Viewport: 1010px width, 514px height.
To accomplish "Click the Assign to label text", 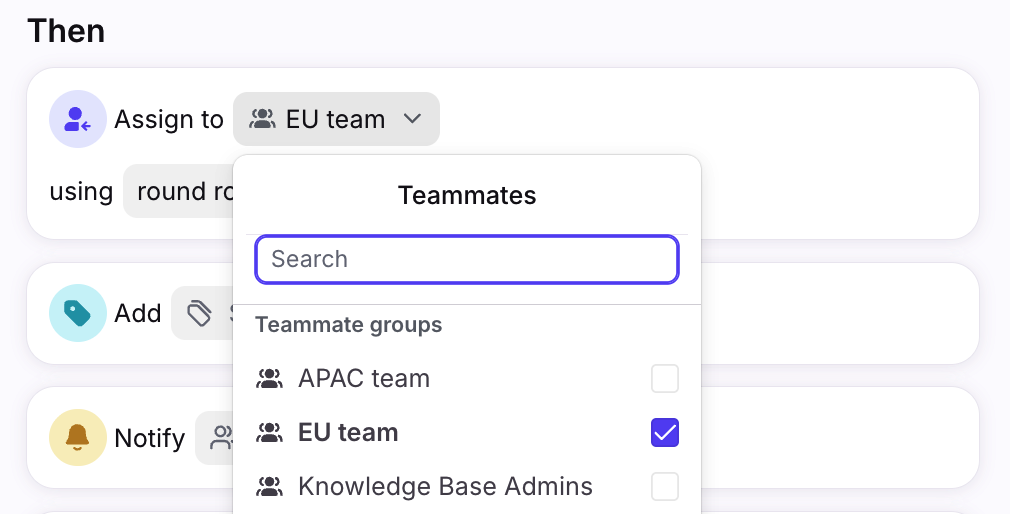I will point(169,119).
